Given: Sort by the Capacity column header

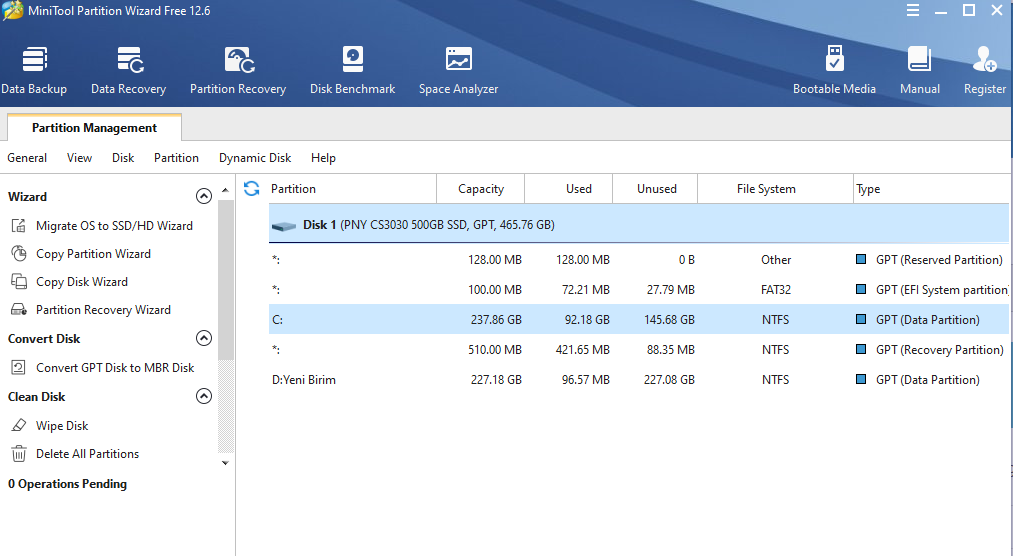Looking at the screenshot, I should 481,189.
